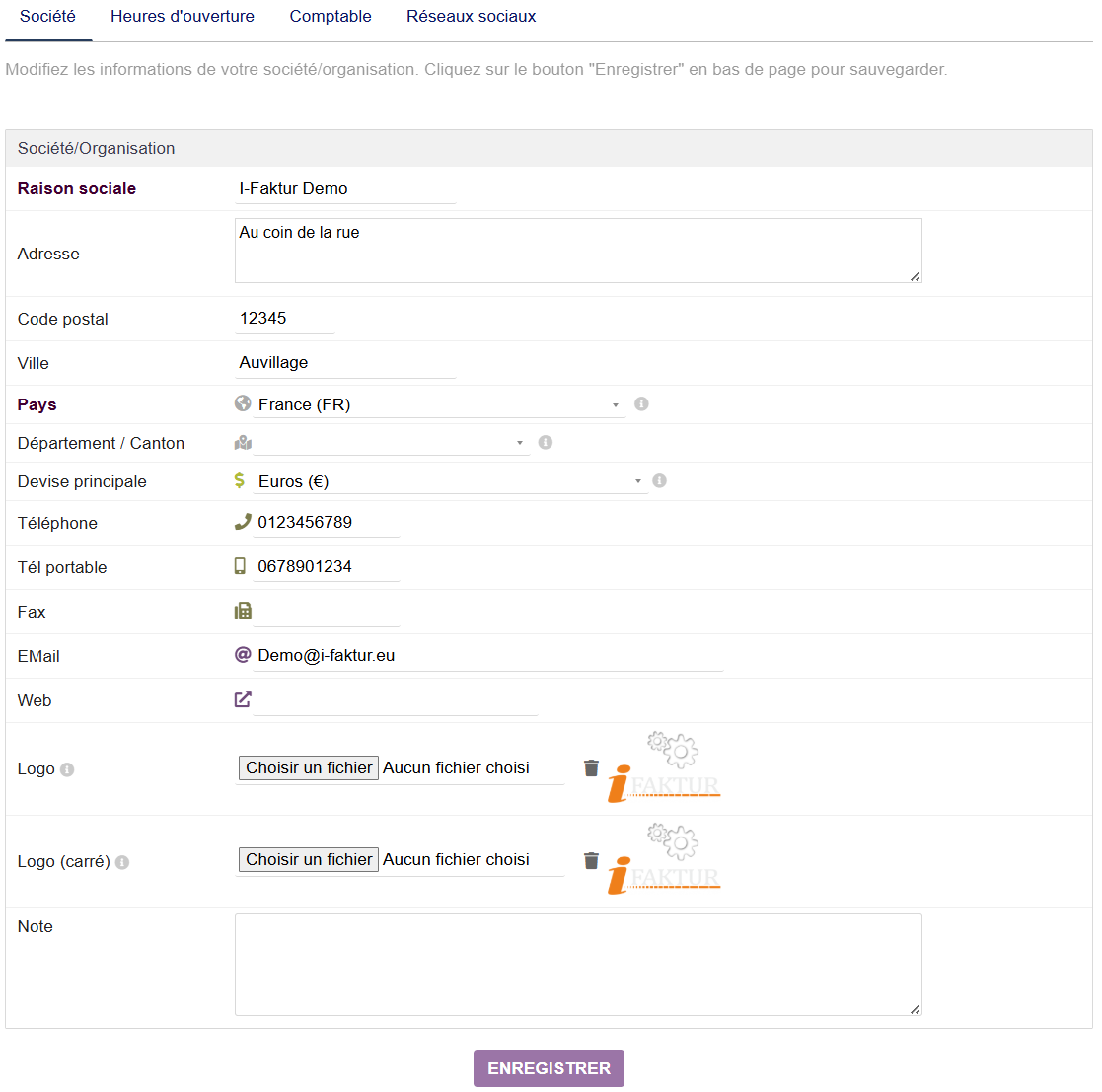Open the Comptable tab
This screenshot has height=1092, width=1102.
pos(331,17)
